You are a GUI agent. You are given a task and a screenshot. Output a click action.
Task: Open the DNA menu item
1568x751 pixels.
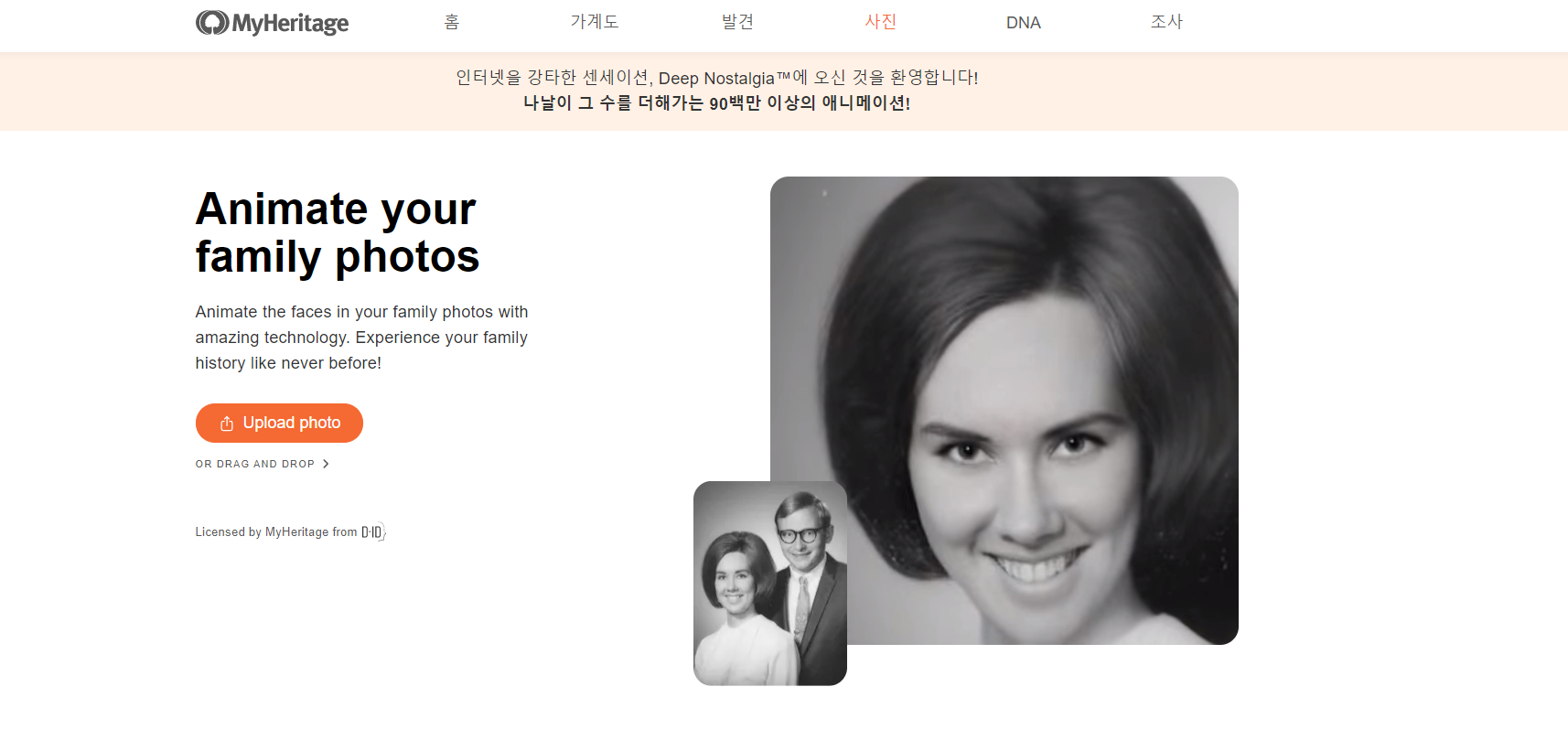point(1024,23)
